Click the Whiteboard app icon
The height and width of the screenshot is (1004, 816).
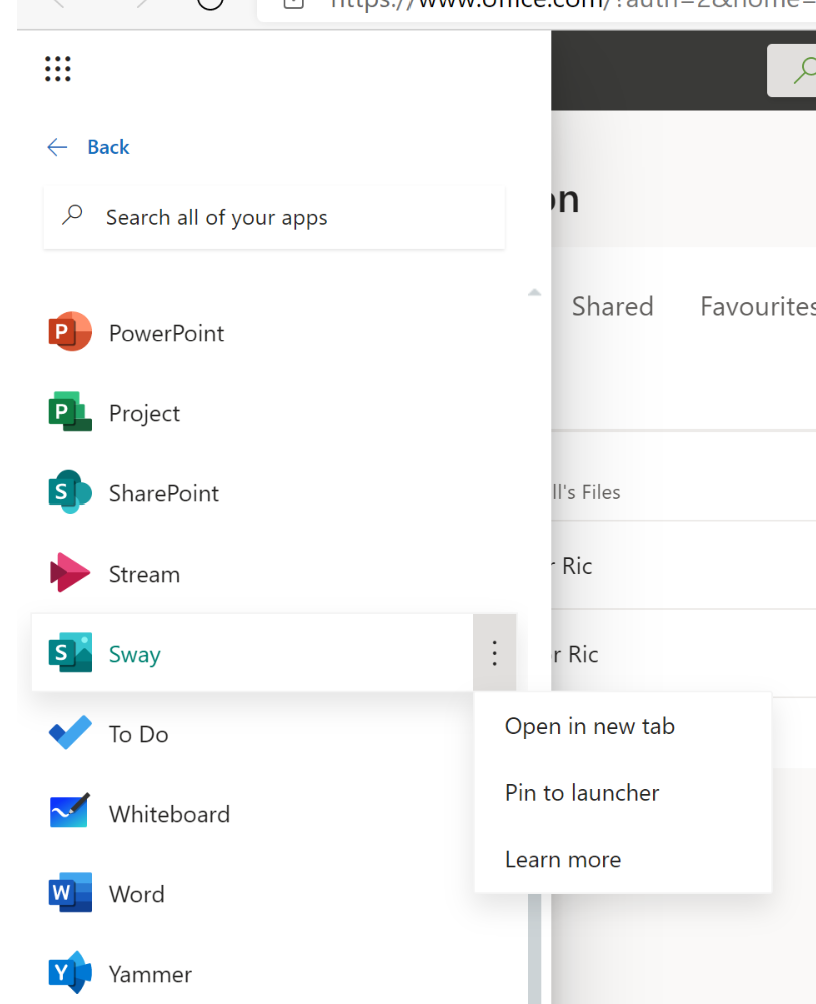click(70, 814)
